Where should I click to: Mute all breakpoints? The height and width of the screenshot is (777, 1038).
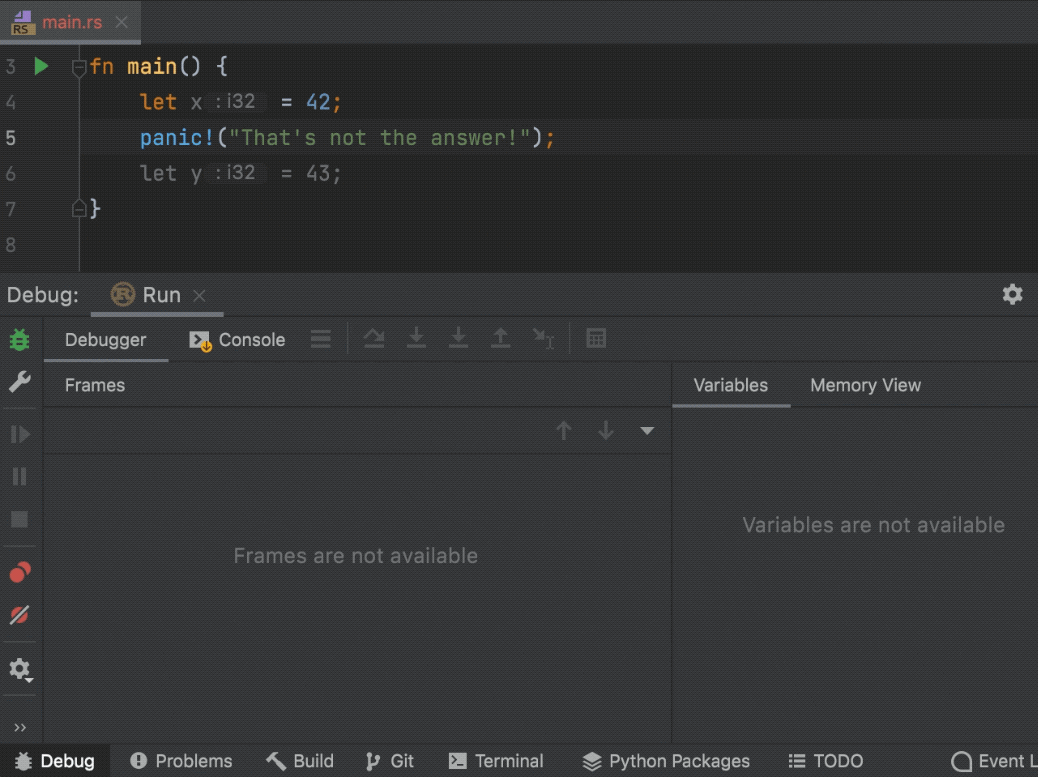click(20, 615)
